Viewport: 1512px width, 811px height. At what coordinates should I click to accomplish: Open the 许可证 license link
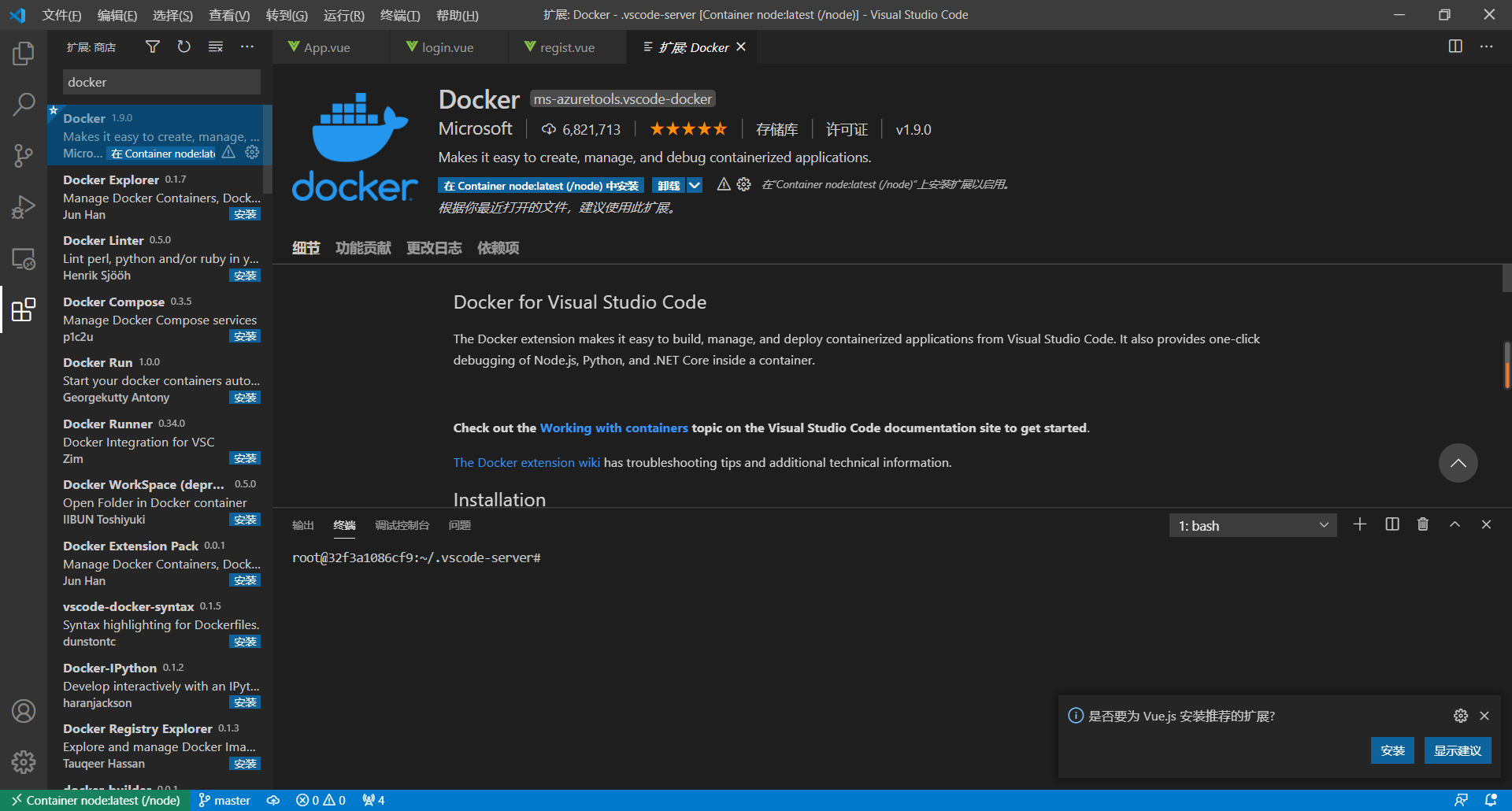pos(847,129)
